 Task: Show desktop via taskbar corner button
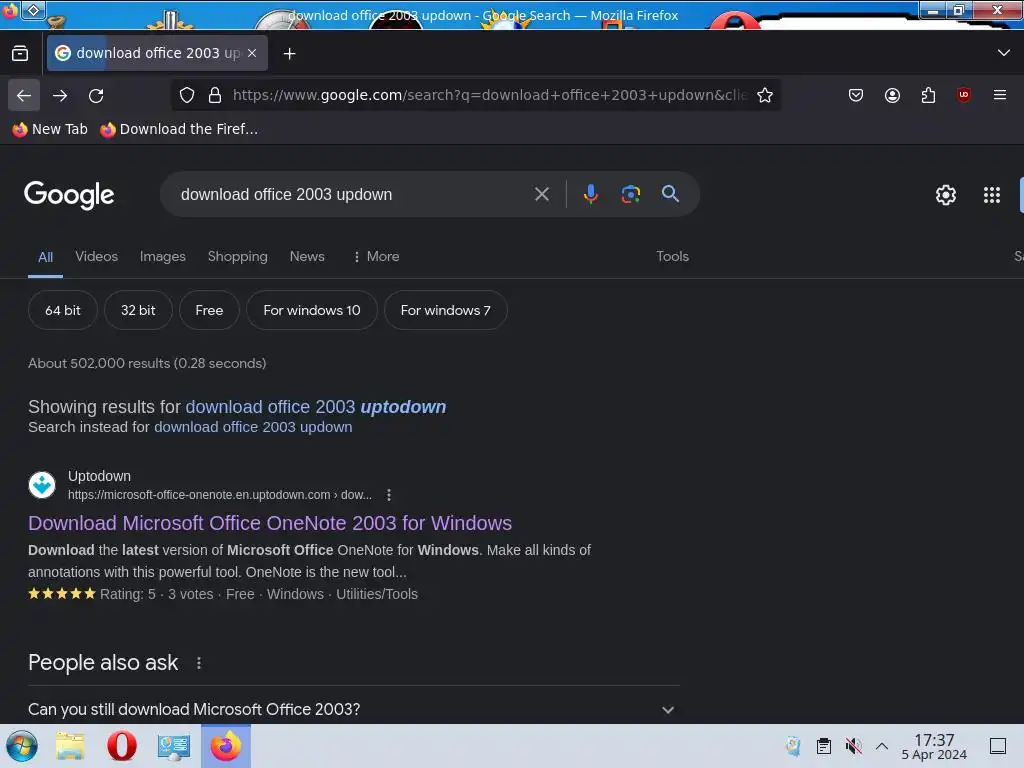(x=998, y=746)
